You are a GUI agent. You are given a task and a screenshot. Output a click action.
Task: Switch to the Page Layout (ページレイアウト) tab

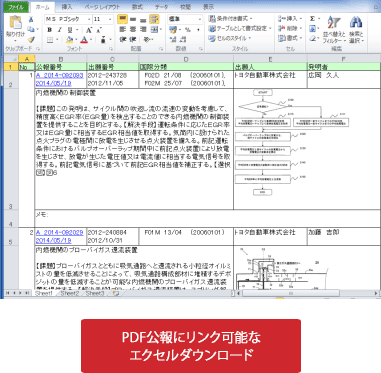click(x=102, y=7)
